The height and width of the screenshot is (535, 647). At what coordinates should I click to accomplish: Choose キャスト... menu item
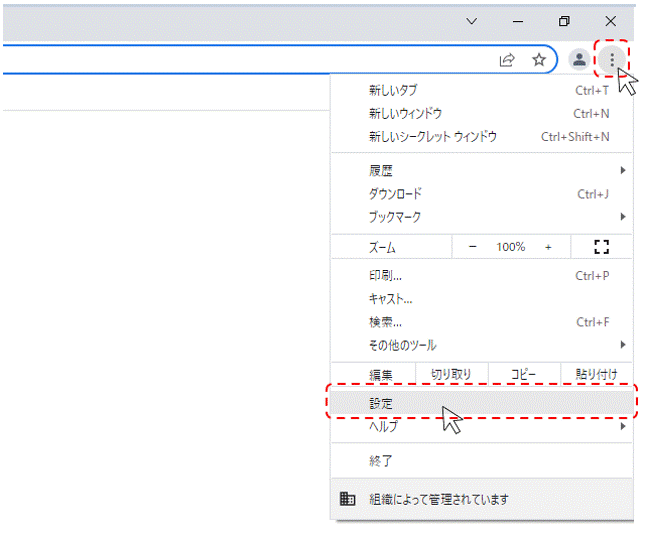coord(482,298)
